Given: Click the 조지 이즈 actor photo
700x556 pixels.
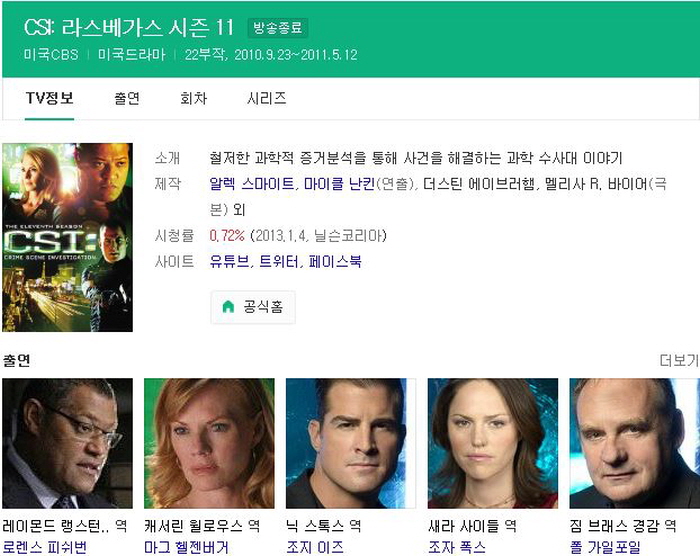Looking at the screenshot, I should [x=351, y=443].
